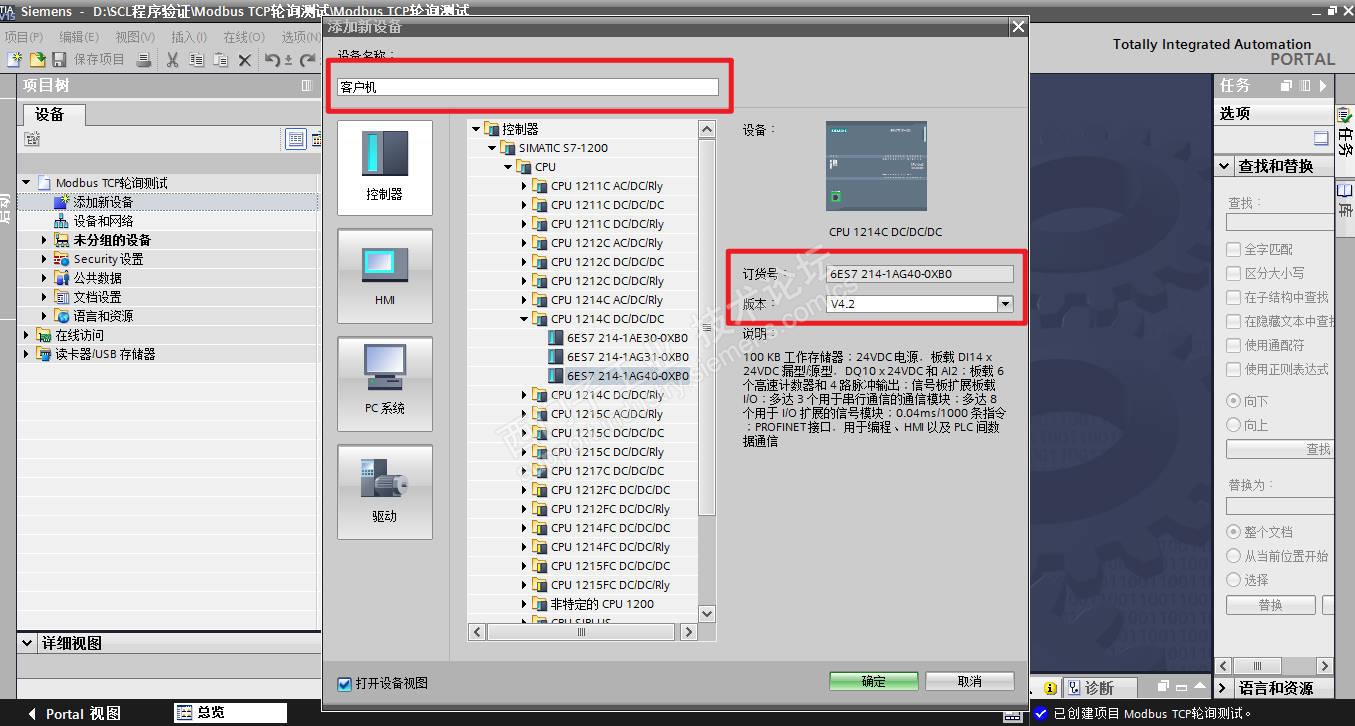Click the window icon in 选项 pane
This screenshot has width=1355, height=726.
[x=1321, y=139]
